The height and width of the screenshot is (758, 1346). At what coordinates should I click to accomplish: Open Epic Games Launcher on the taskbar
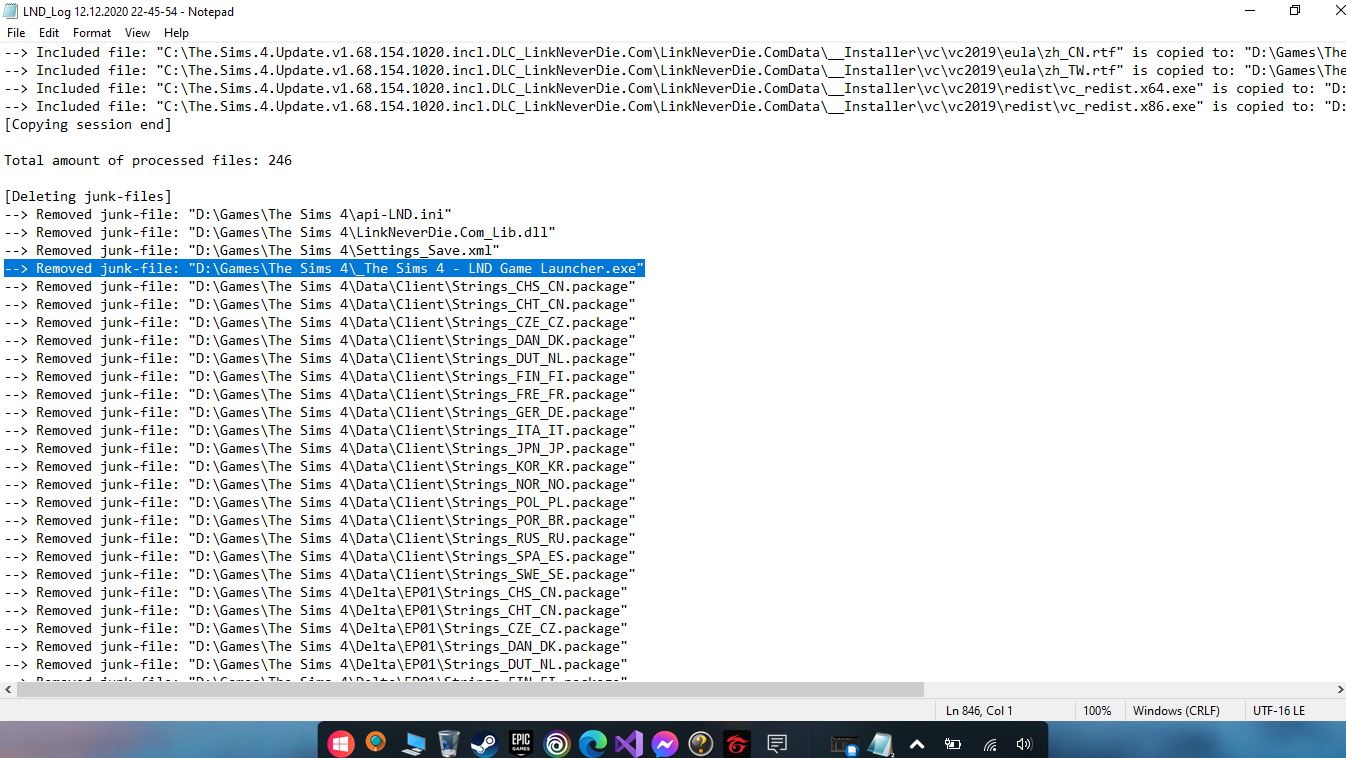click(x=520, y=744)
